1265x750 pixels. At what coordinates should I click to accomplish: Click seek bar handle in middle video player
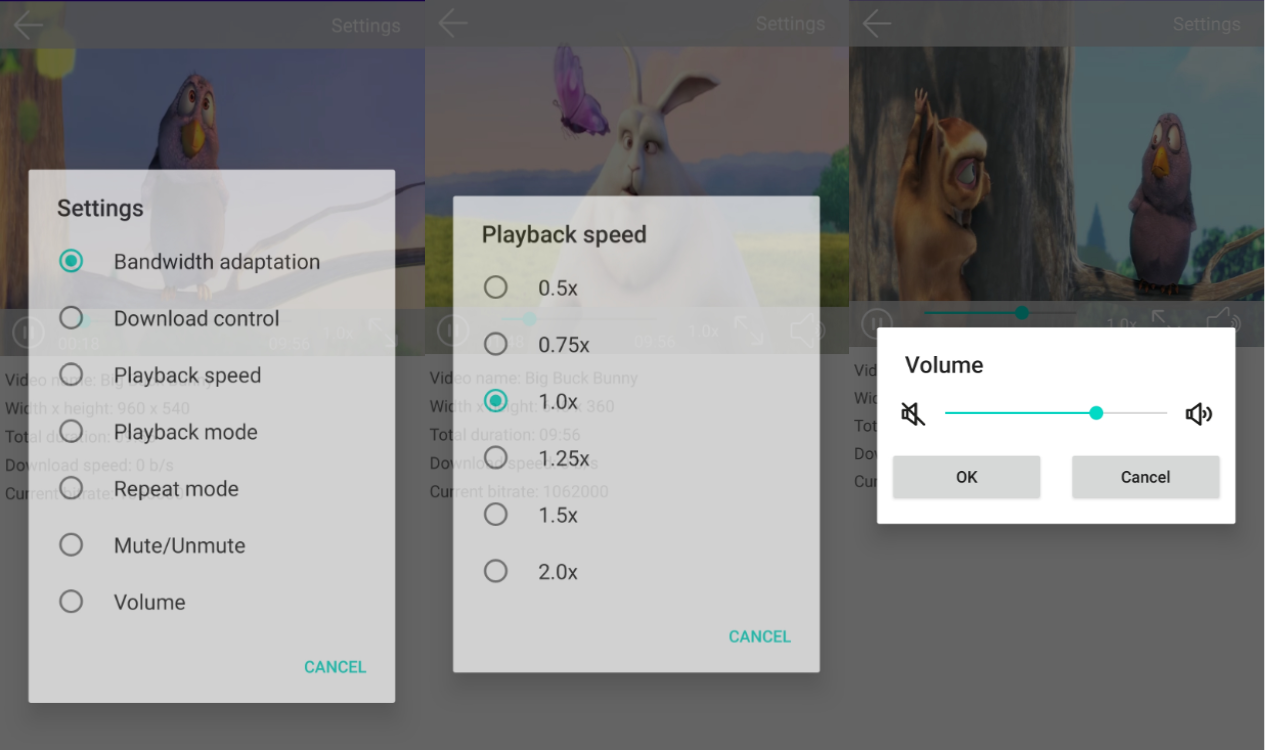[x=530, y=319]
